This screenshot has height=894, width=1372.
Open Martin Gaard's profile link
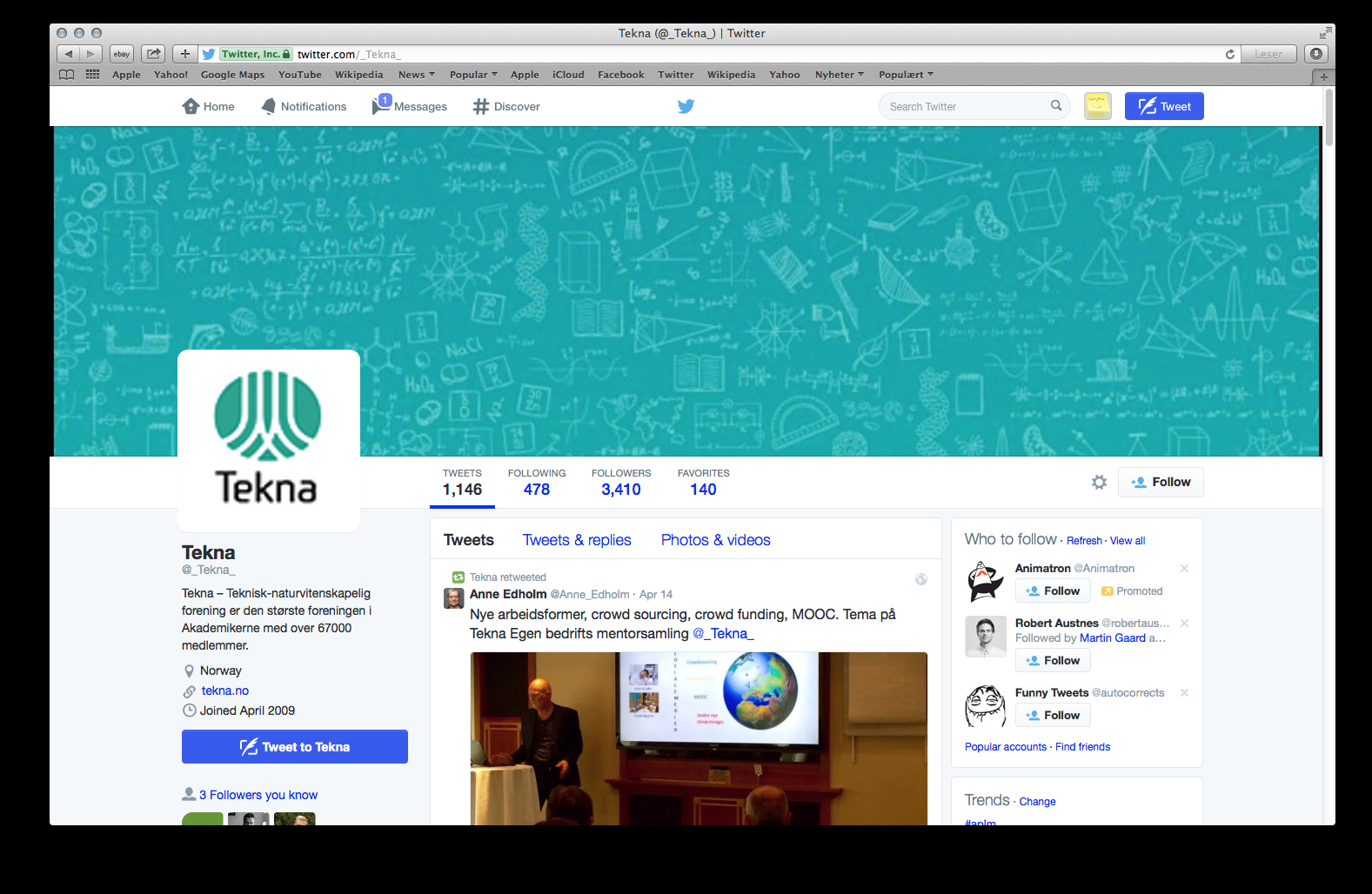(x=1113, y=637)
